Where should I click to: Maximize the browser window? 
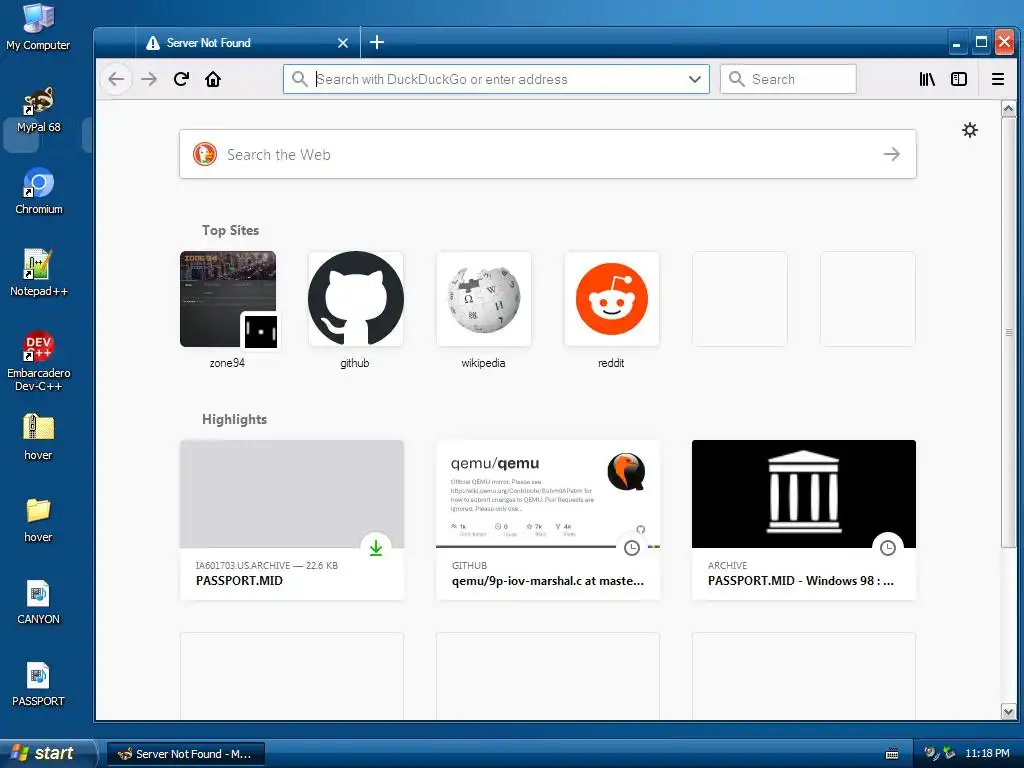[981, 42]
